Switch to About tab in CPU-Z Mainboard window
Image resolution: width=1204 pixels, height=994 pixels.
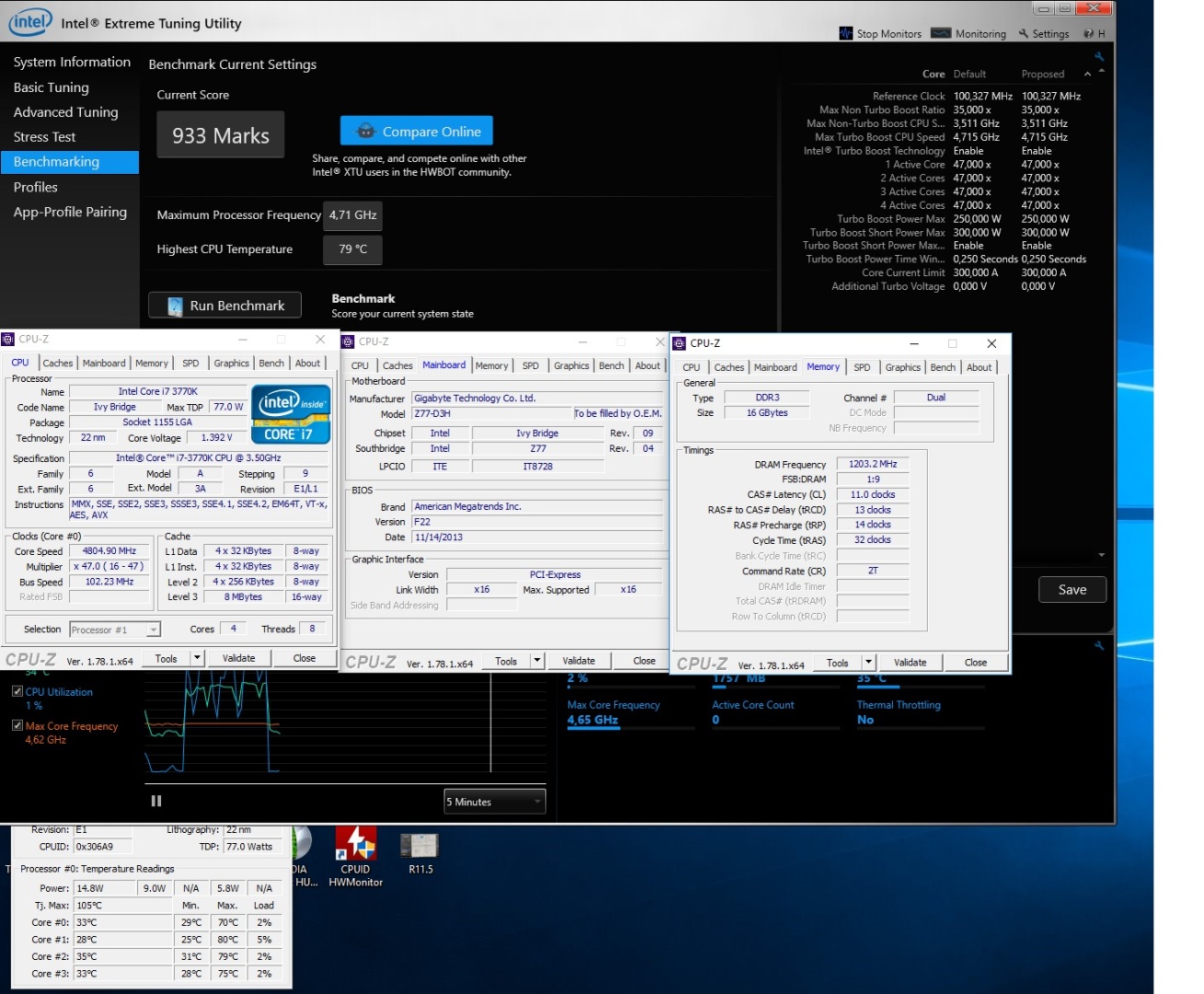point(648,366)
